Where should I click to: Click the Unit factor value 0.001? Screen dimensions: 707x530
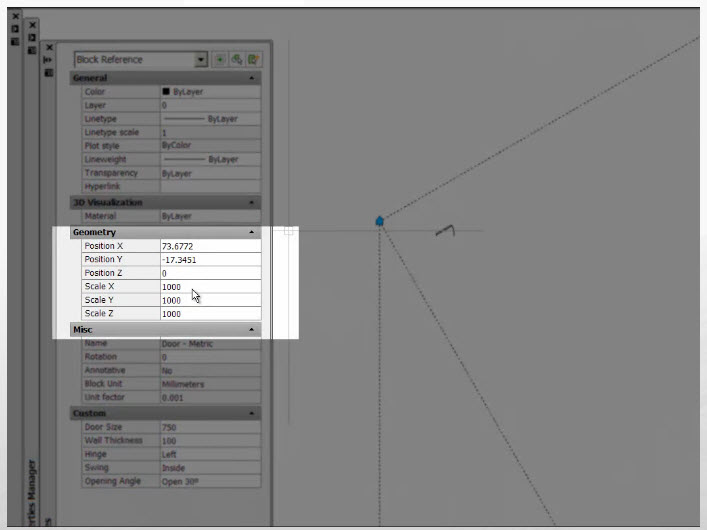pos(211,397)
